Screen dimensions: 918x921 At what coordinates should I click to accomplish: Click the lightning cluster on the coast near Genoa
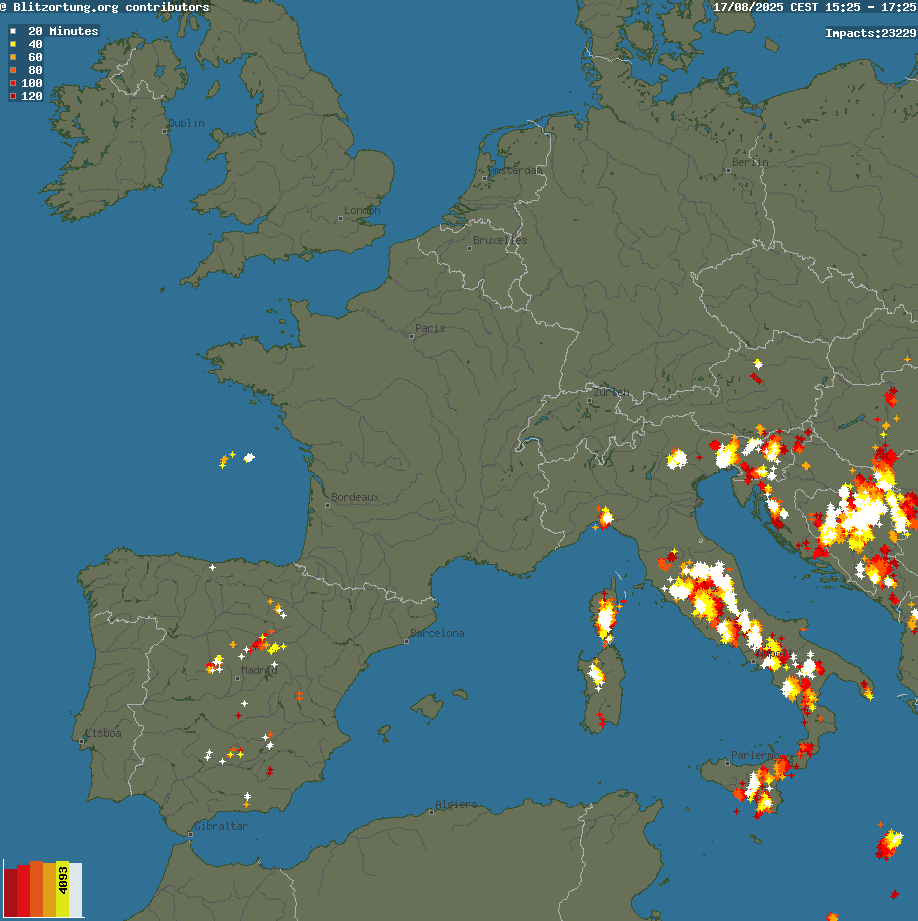coord(605,517)
